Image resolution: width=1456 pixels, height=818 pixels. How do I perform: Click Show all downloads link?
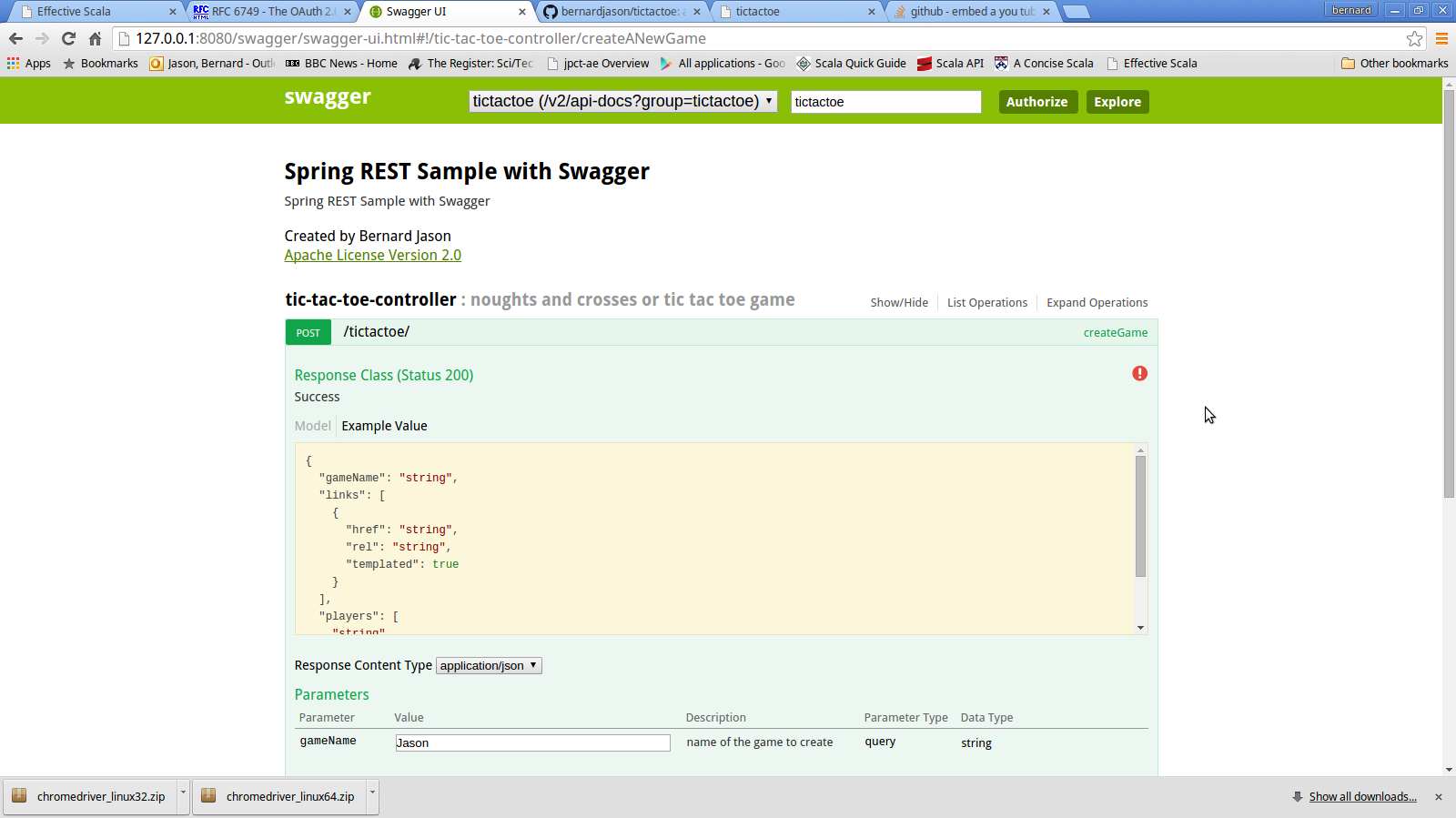[1362, 797]
